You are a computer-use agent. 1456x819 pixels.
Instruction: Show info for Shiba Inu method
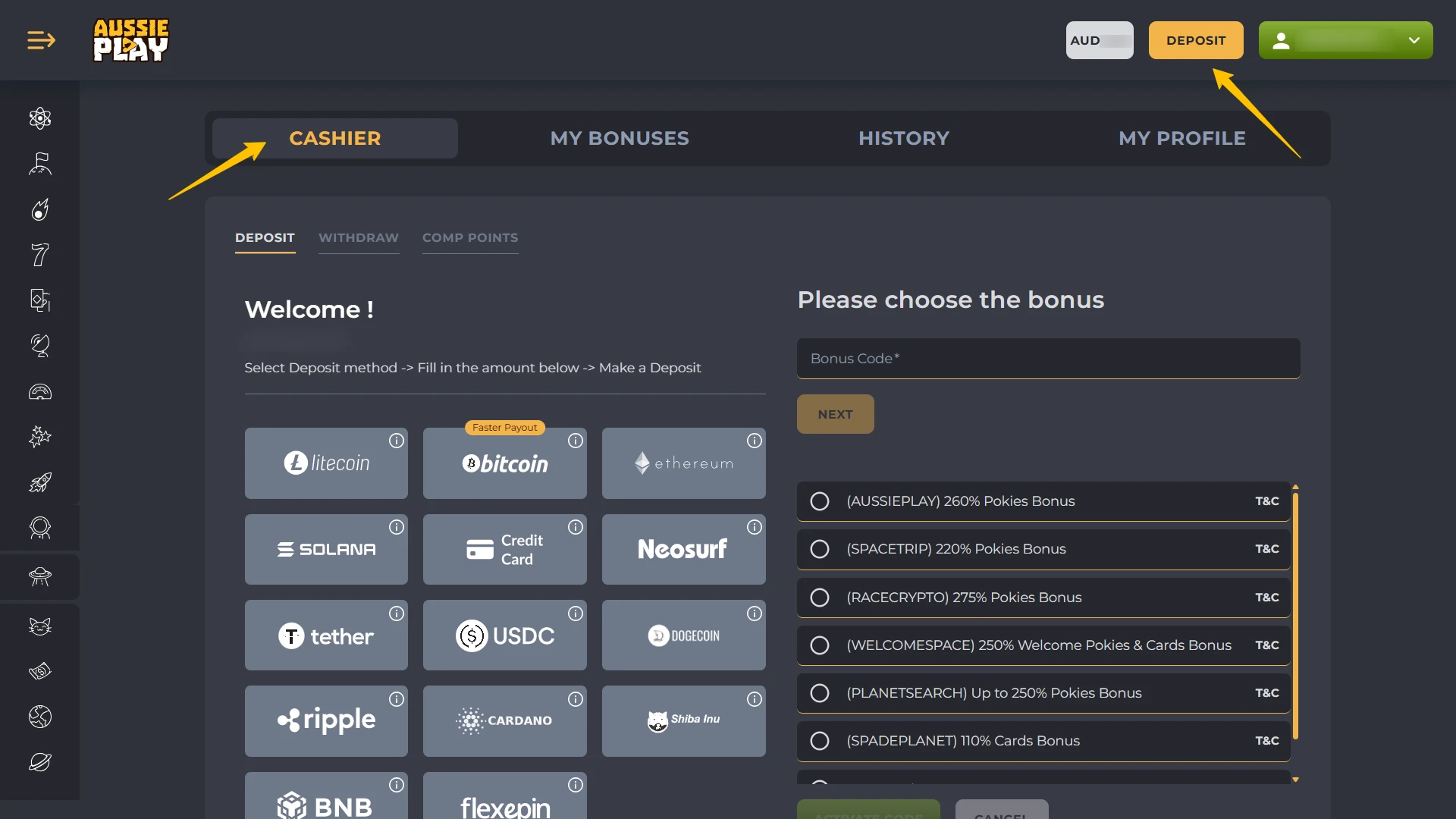755,699
